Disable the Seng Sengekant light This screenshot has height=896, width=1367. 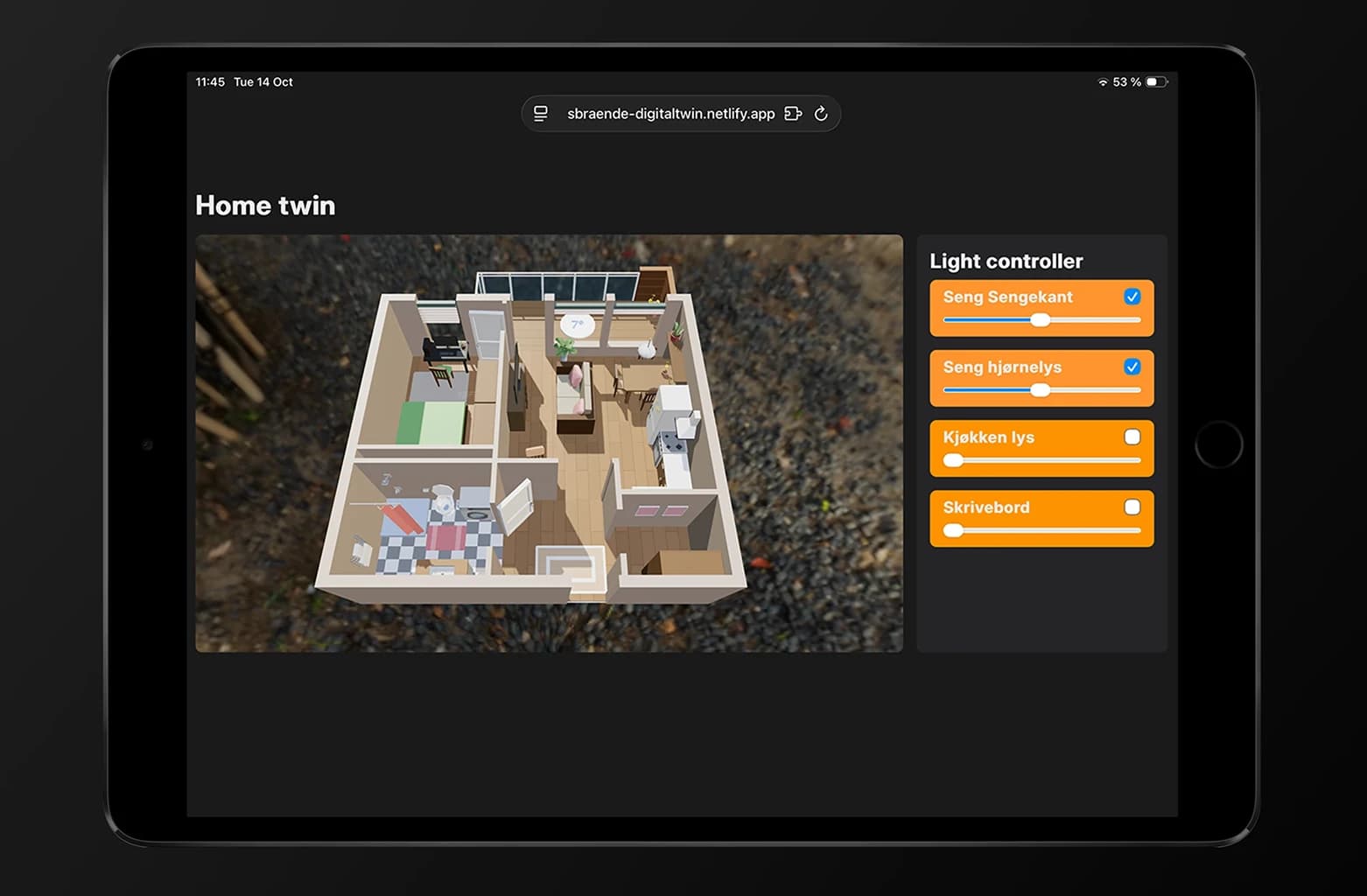(x=1132, y=297)
